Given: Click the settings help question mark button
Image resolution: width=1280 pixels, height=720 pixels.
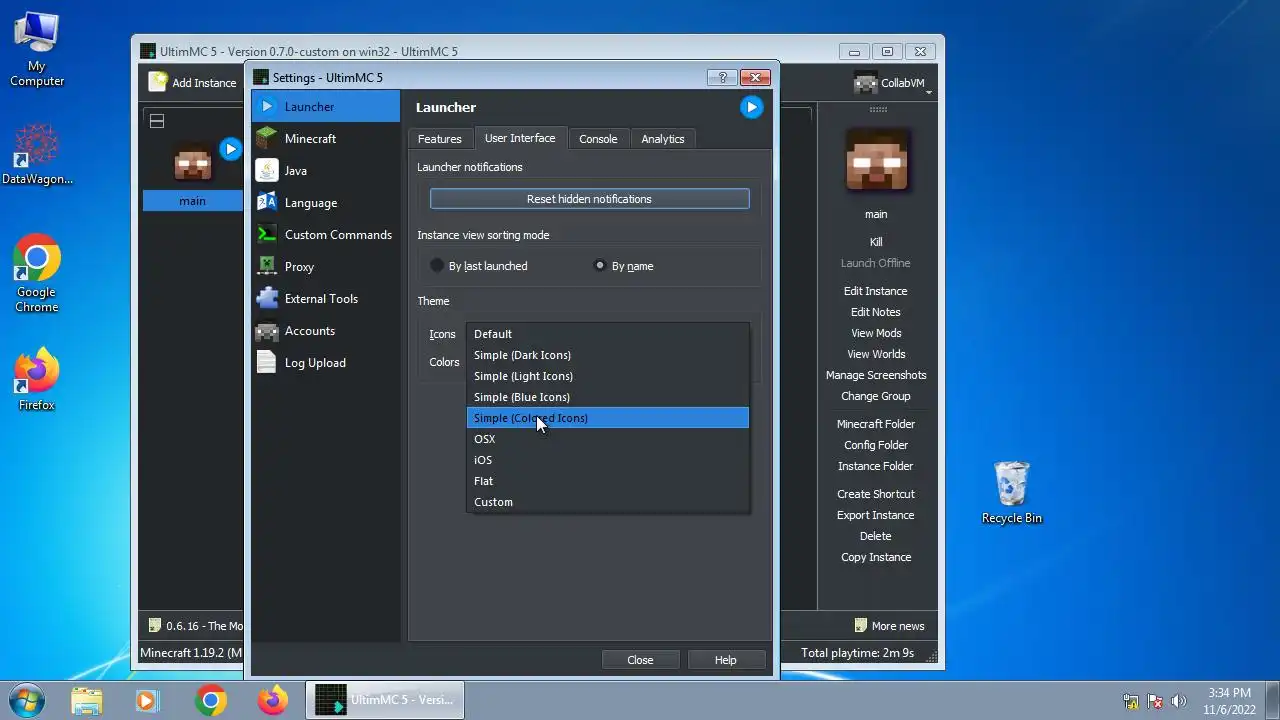Looking at the screenshot, I should tap(722, 77).
